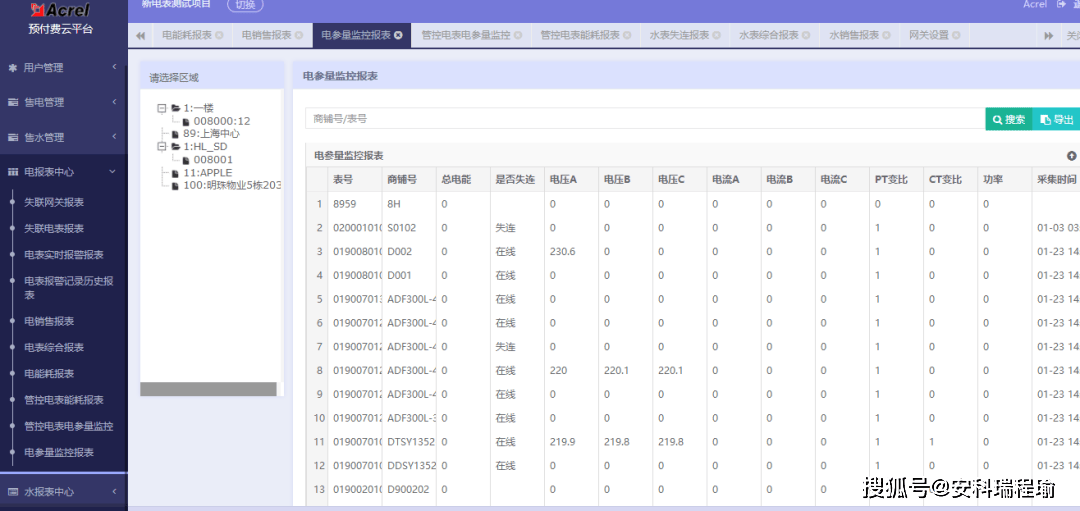Click the logout icon at top right
The height and width of the screenshot is (511, 1080).
(1061, 4)
